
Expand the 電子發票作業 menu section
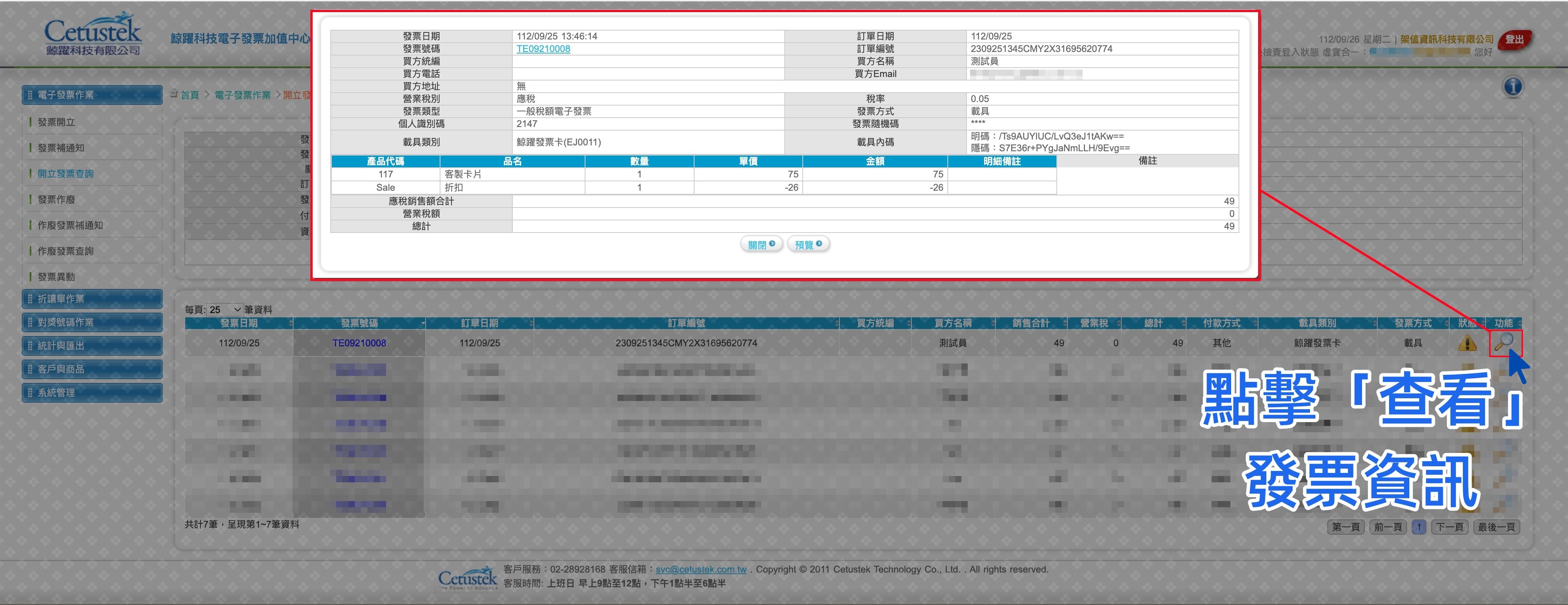[x=93, y=95]
